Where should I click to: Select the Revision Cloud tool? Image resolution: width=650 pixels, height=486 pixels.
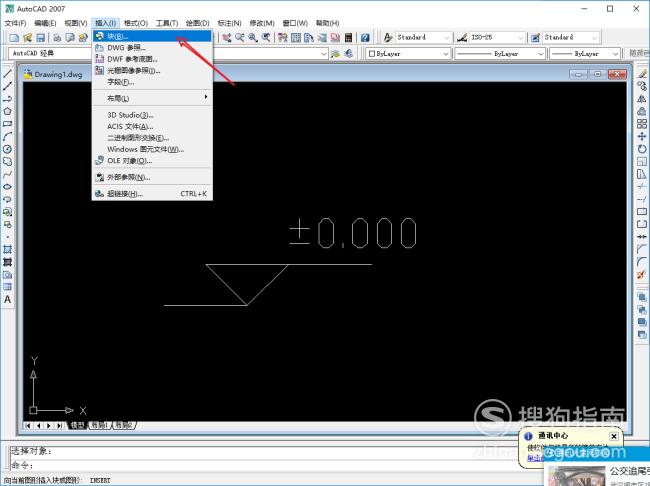(7, 161)
